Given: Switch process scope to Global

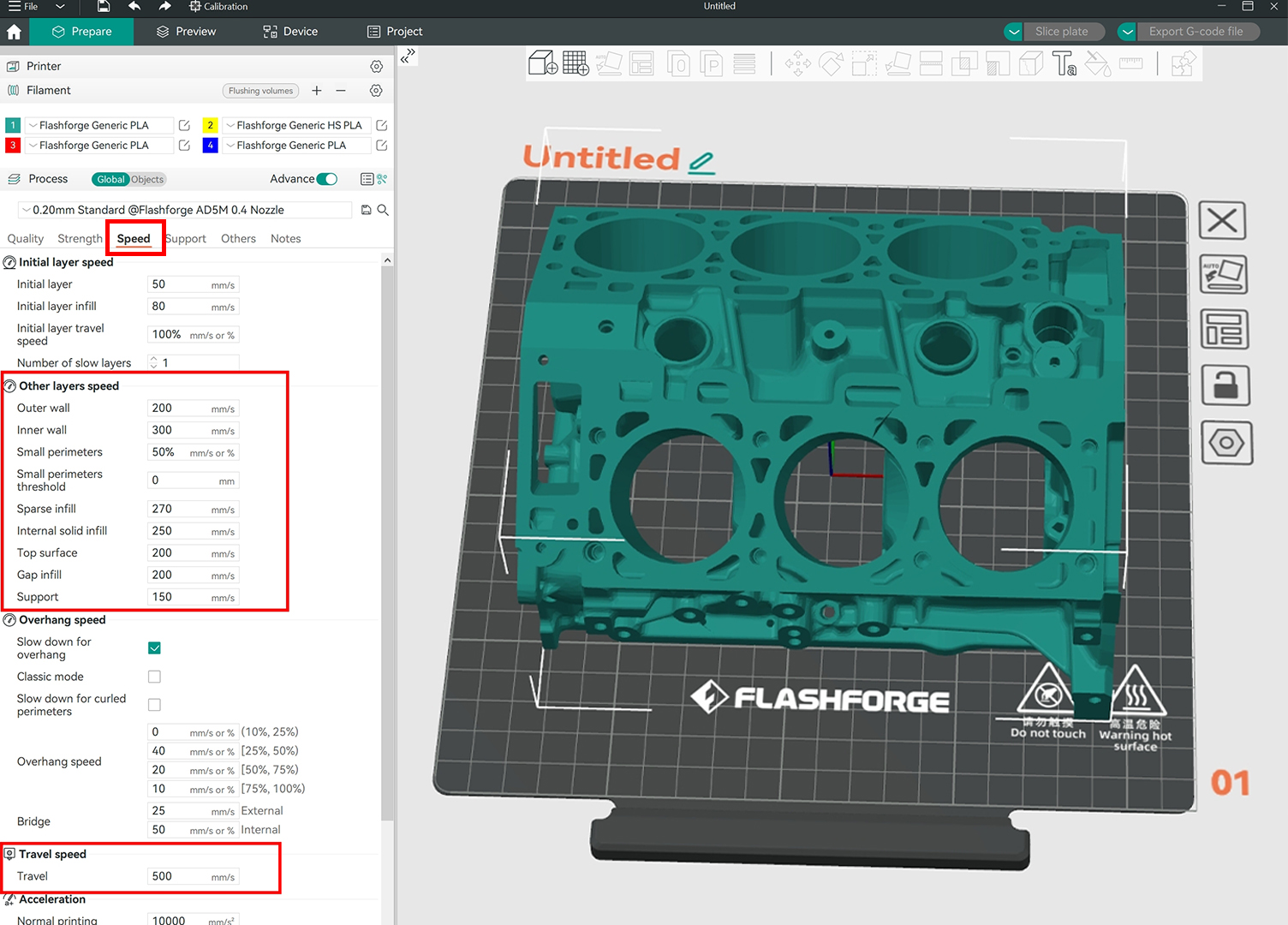Looking at the screenshot, I should point(110,179).
